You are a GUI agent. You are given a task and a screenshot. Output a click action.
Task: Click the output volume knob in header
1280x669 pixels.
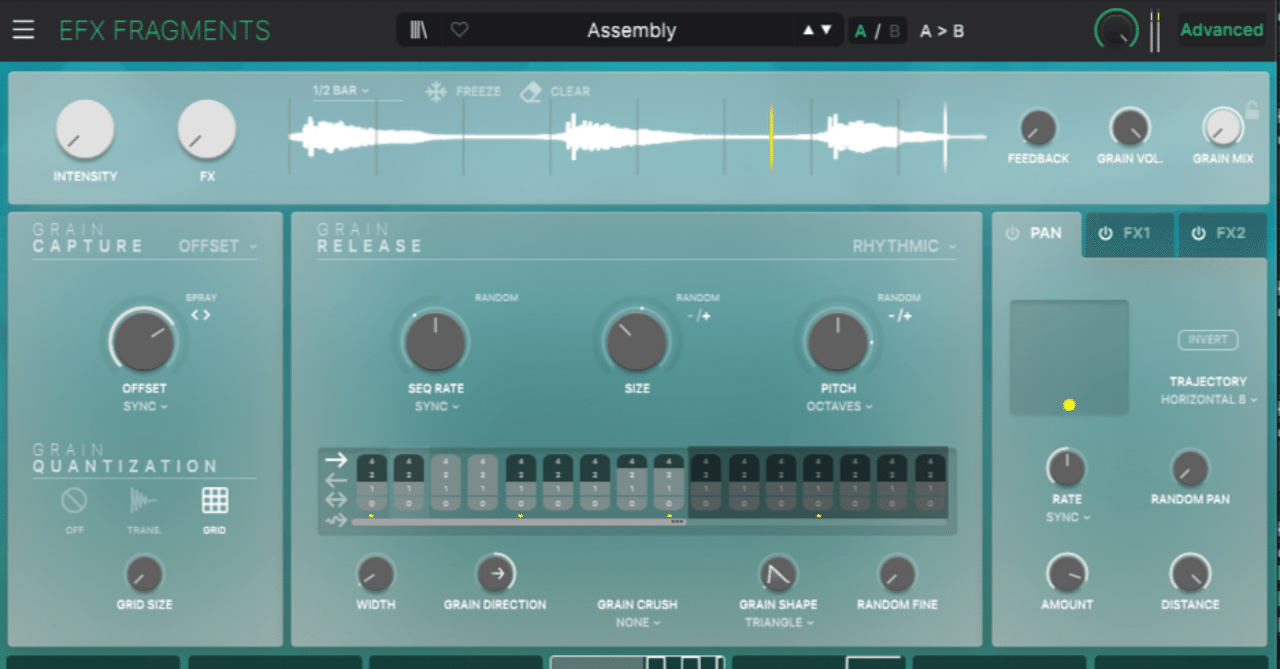point(1116,30)
